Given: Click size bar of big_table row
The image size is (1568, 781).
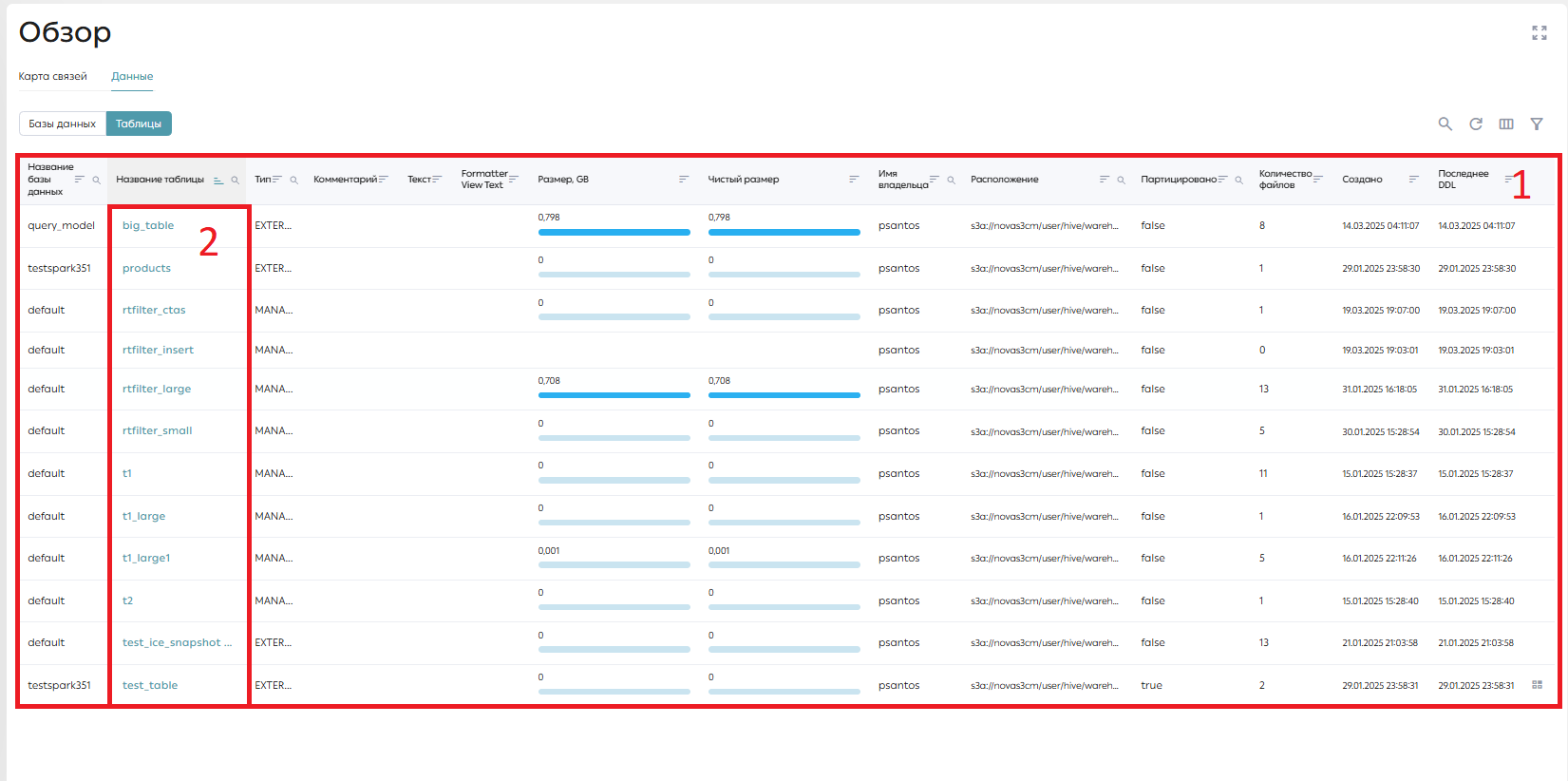Looking at the screenshot, I should pos(614,232).
